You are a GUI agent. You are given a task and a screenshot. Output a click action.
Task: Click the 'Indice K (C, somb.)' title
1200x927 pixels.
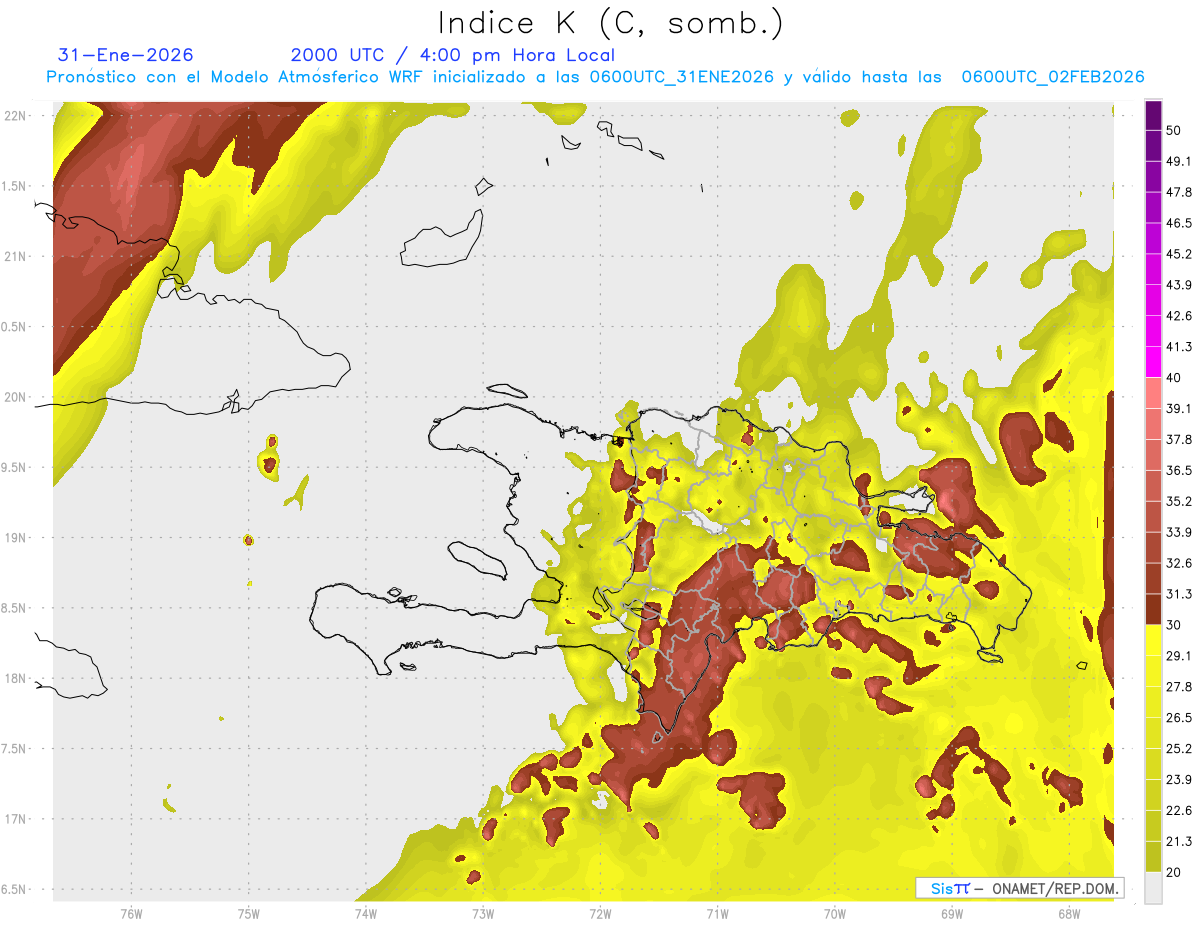coord(610,24)
